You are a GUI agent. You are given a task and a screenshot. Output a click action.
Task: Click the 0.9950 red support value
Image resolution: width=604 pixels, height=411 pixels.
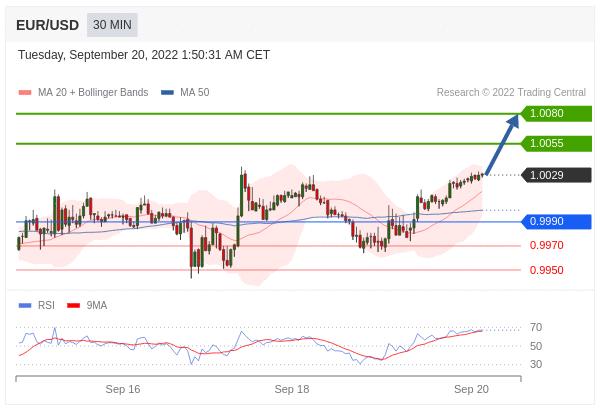[546, 270]
